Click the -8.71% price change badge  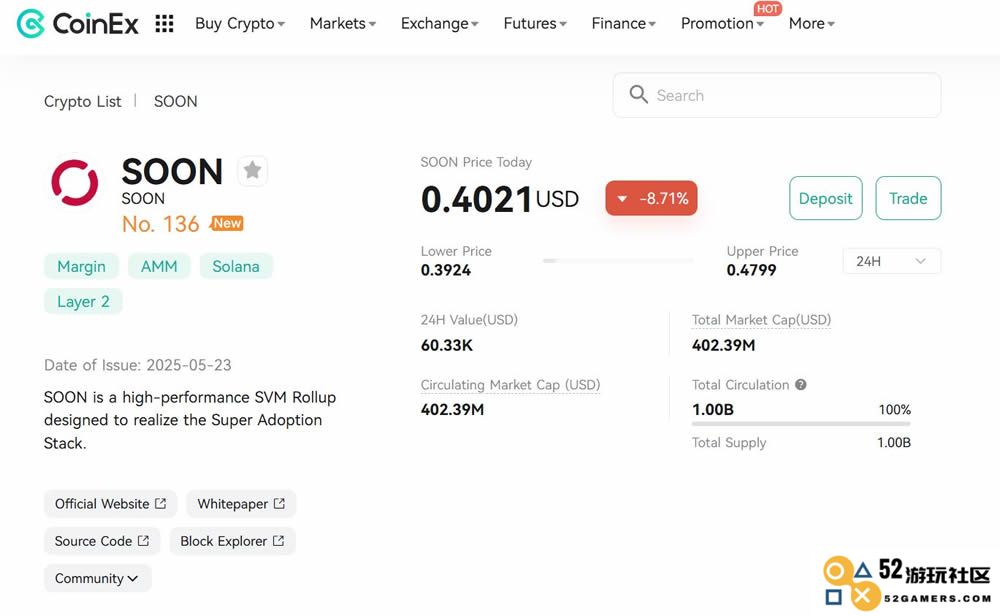[651, 198]
